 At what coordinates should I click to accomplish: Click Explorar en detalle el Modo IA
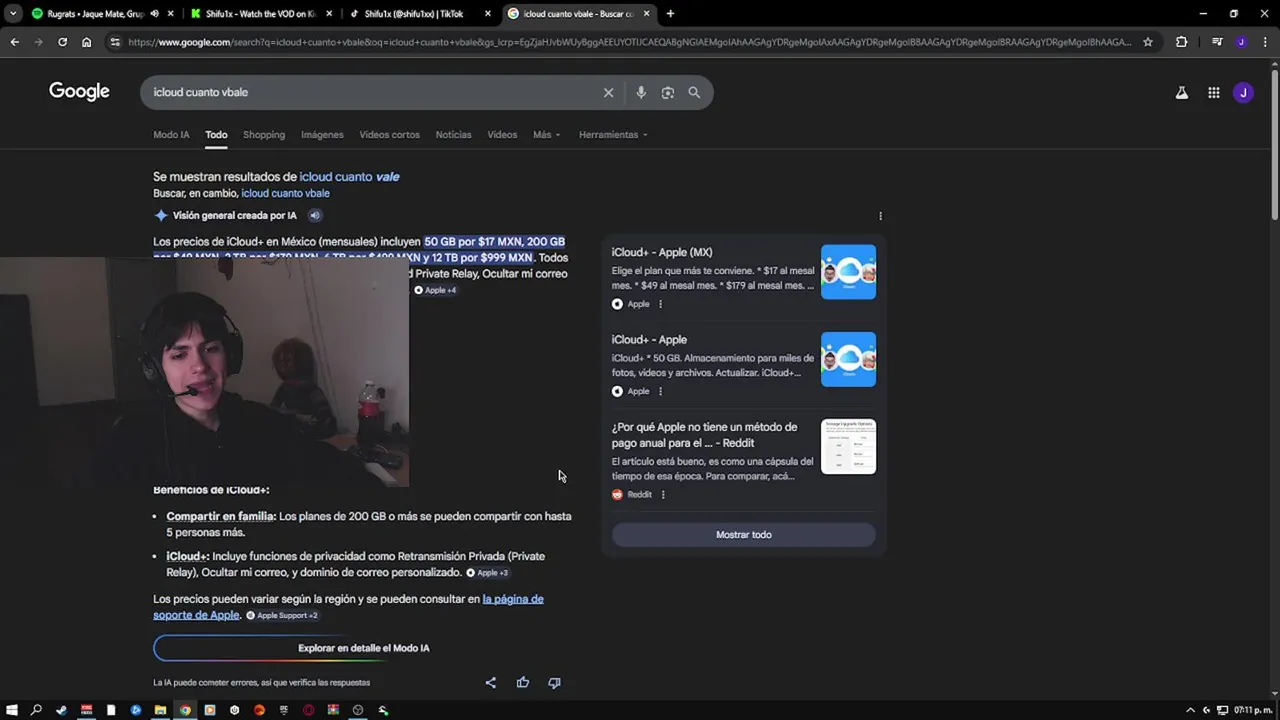363,648
